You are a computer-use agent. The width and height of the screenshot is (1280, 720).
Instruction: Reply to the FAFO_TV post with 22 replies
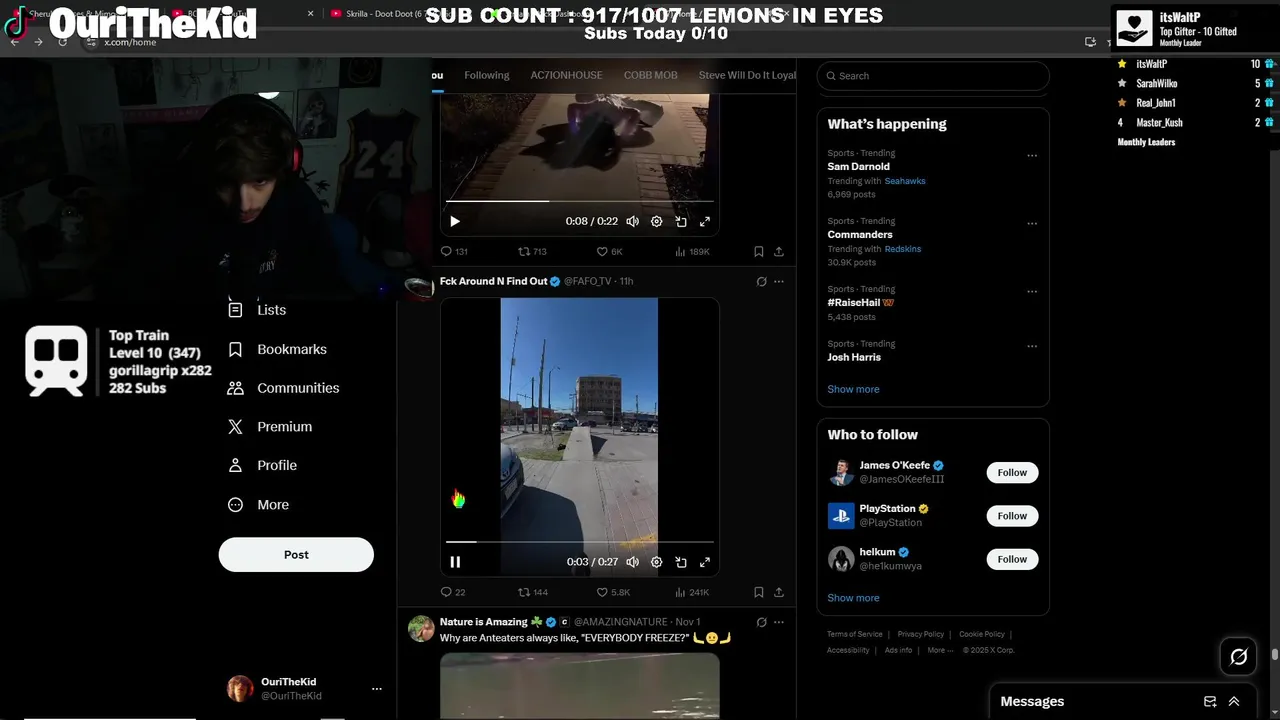click(x=454, y=592)
